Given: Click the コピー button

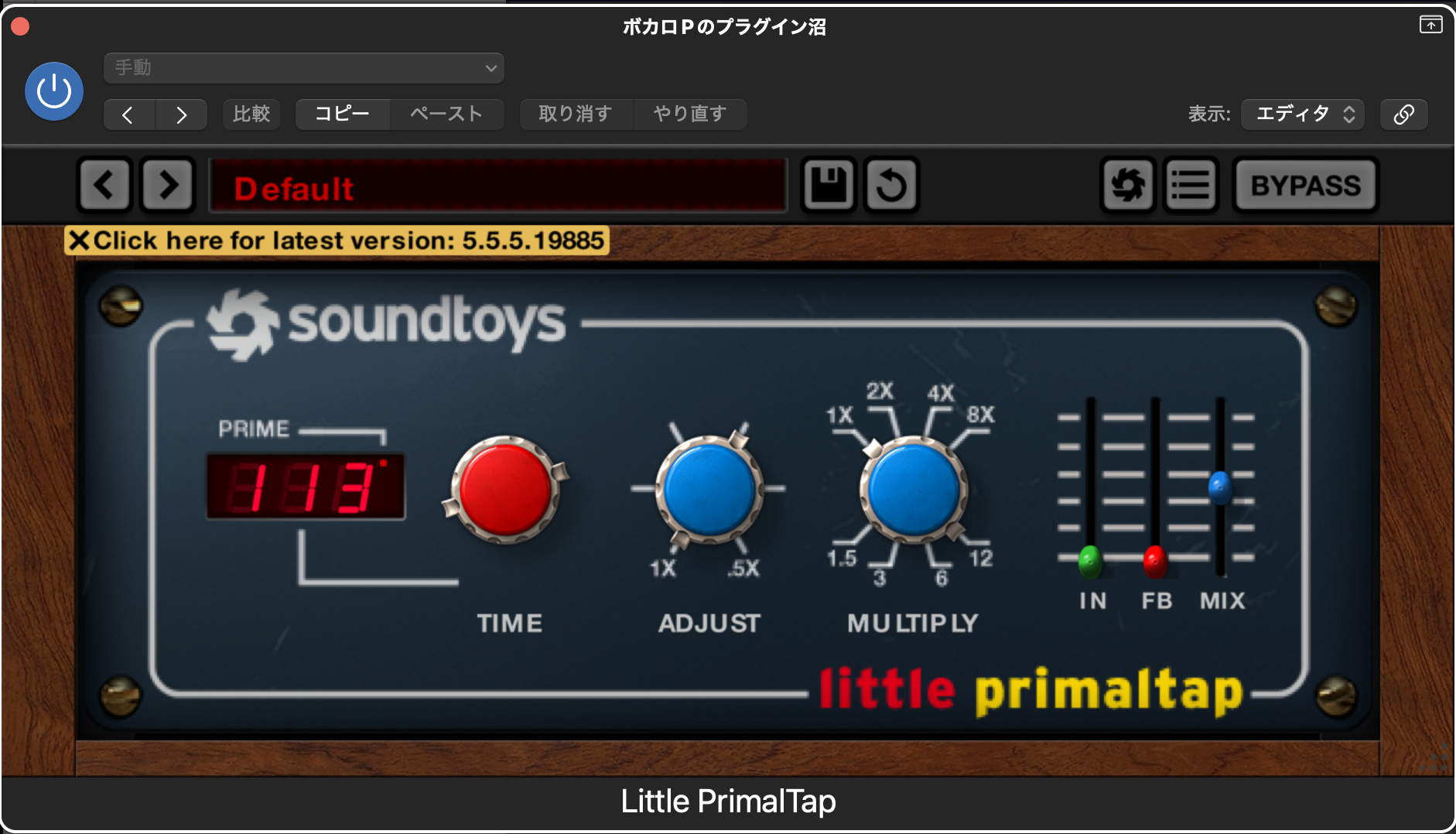Looking at the screenshot, I should 343,115.
